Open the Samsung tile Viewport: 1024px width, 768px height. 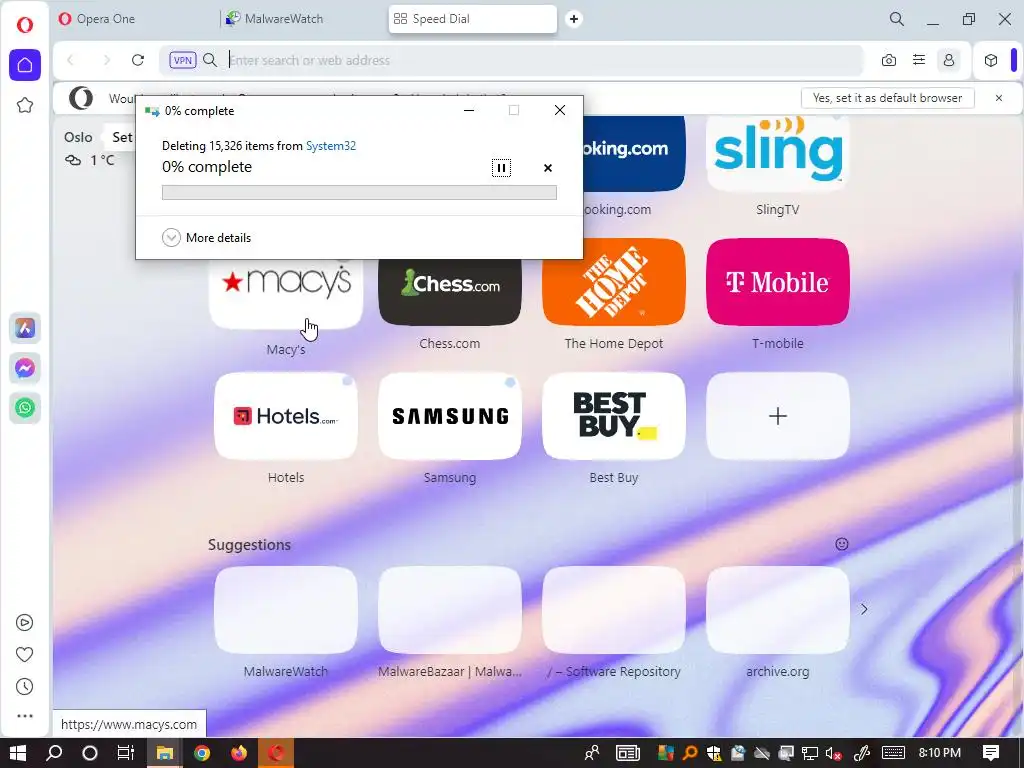pos(450,416)
